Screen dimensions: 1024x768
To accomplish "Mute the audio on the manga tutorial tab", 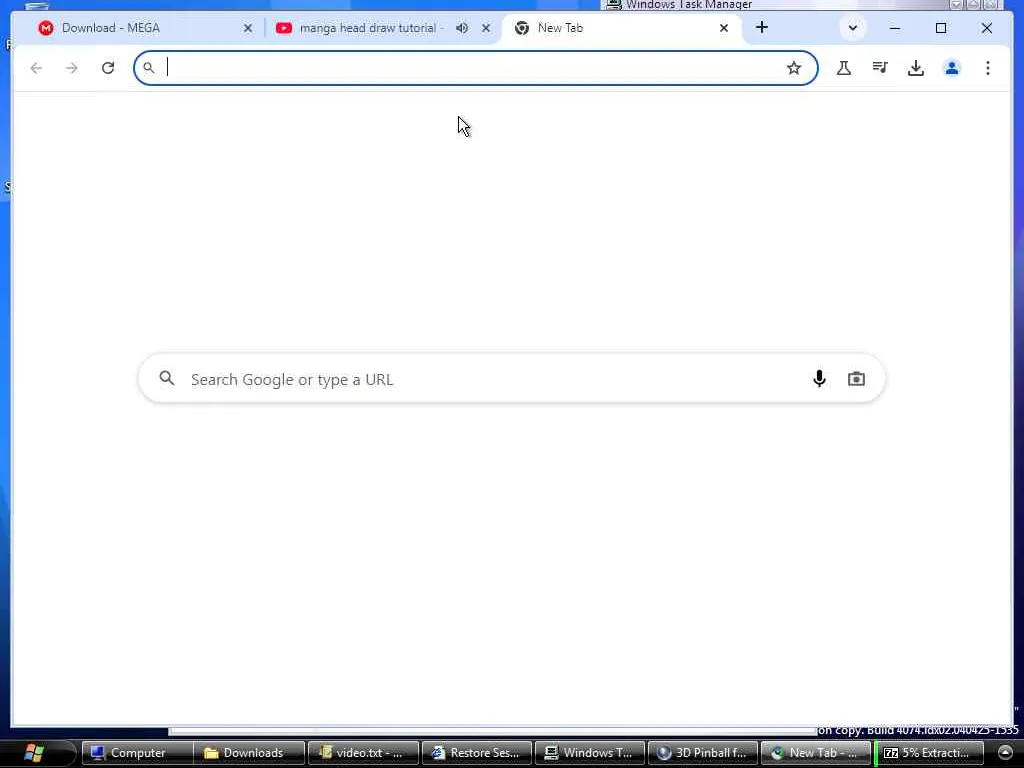I will pos(462,28).
